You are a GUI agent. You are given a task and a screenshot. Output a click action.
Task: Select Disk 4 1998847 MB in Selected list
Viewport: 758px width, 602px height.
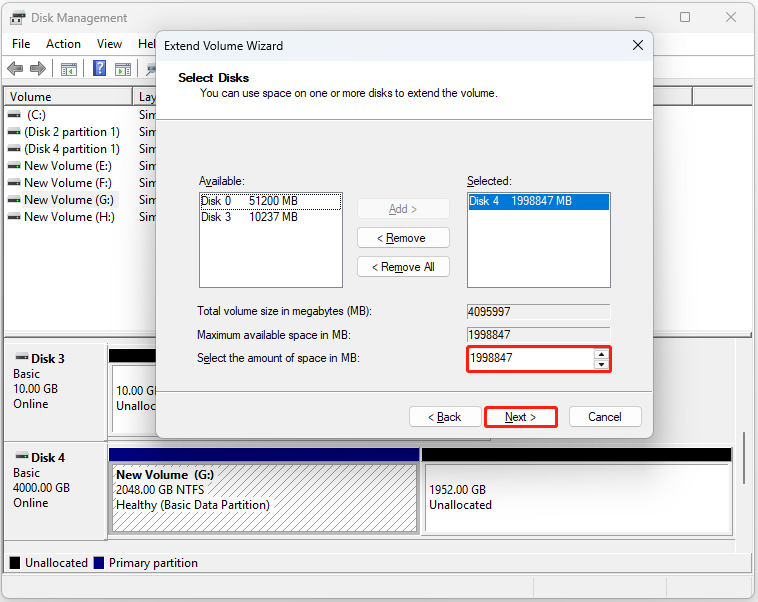click(x=539, y=201)
